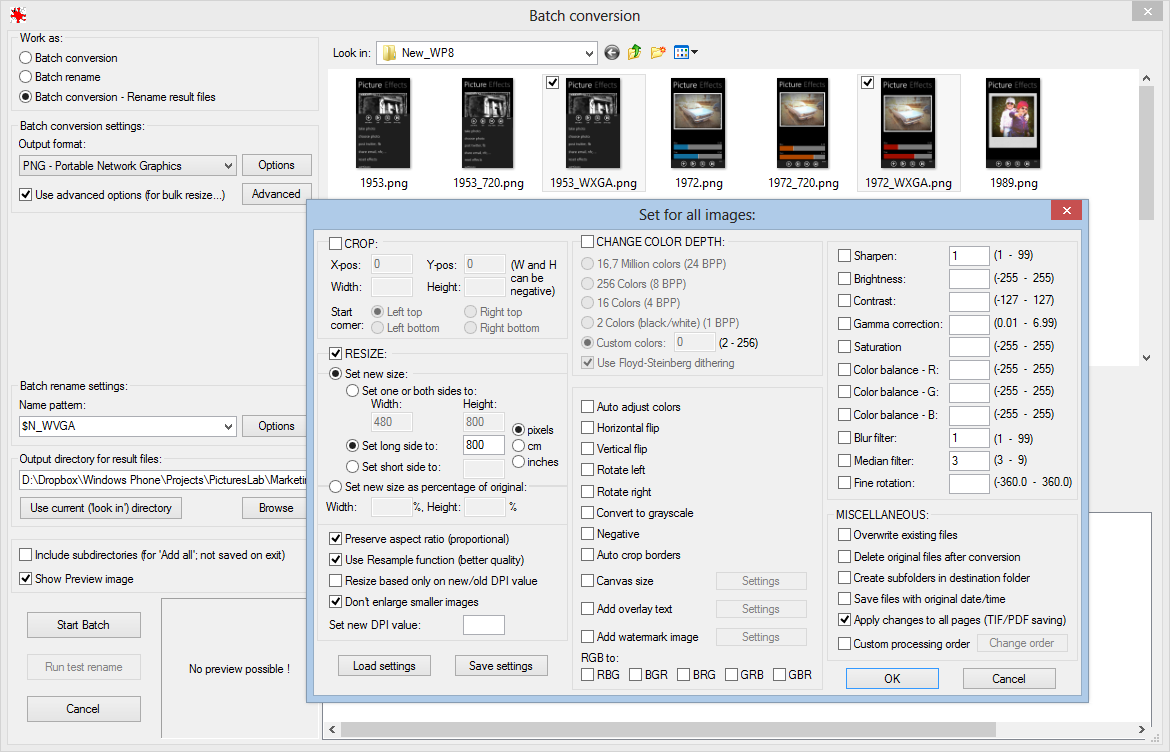Select the Set short side to option
This screenshot has height=752, width=1170.
pos(351,467)
